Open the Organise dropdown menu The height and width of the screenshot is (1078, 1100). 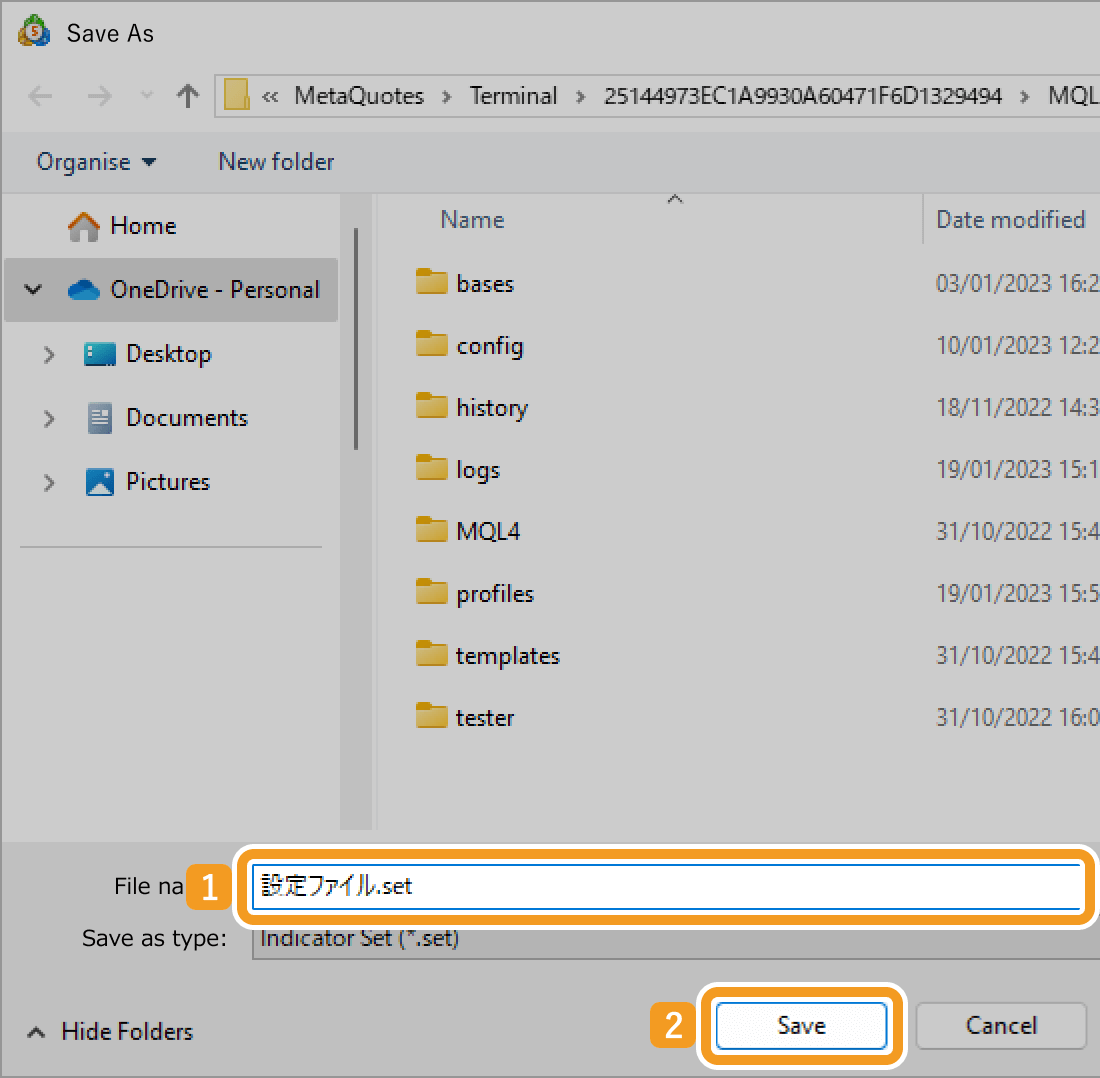(95, 161)
